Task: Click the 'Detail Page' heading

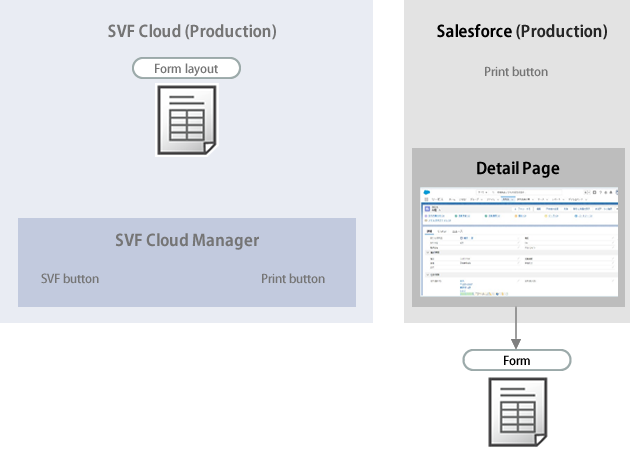Action: click(518, 168)
